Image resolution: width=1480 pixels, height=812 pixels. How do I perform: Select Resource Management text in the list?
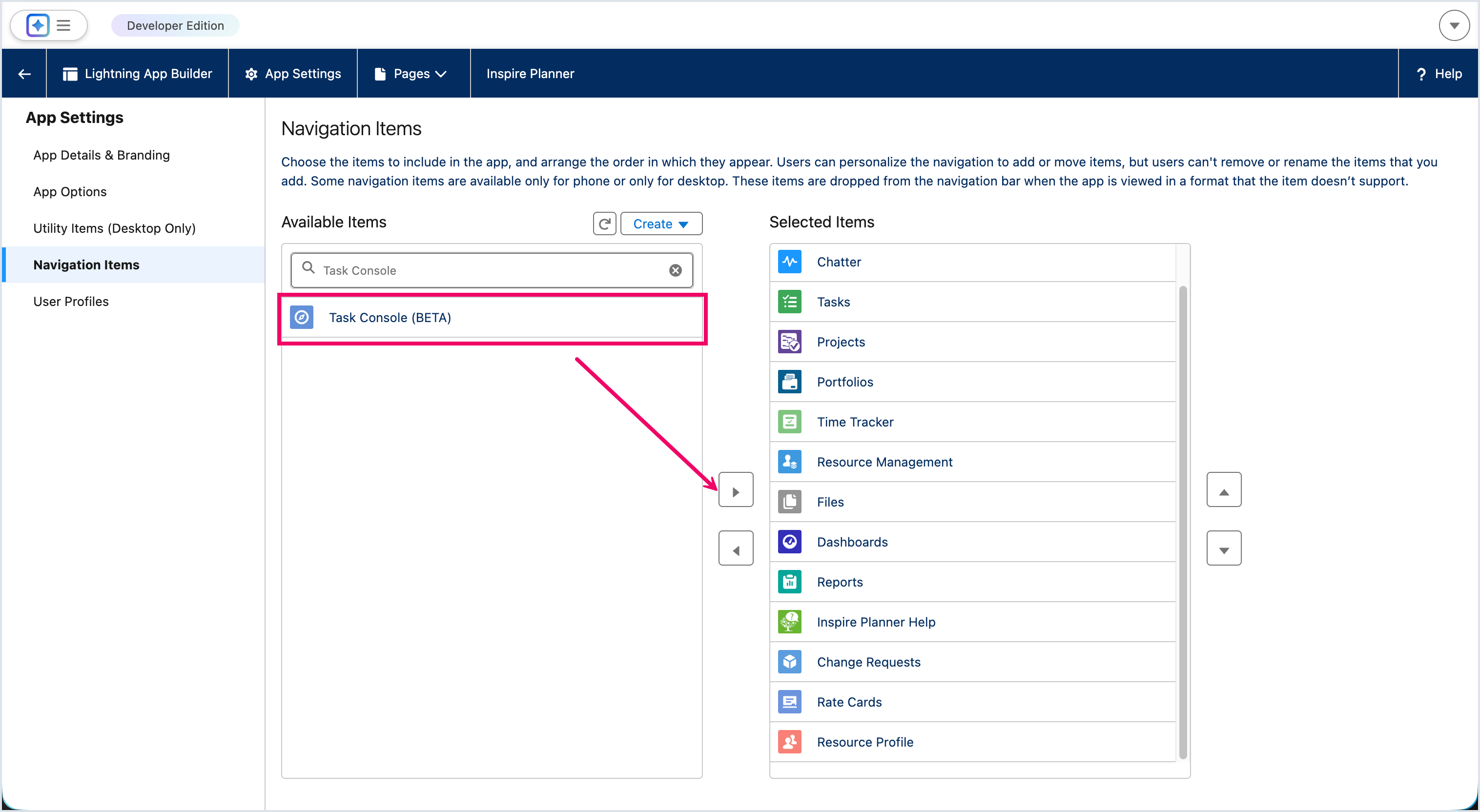[x=885, y=462]
